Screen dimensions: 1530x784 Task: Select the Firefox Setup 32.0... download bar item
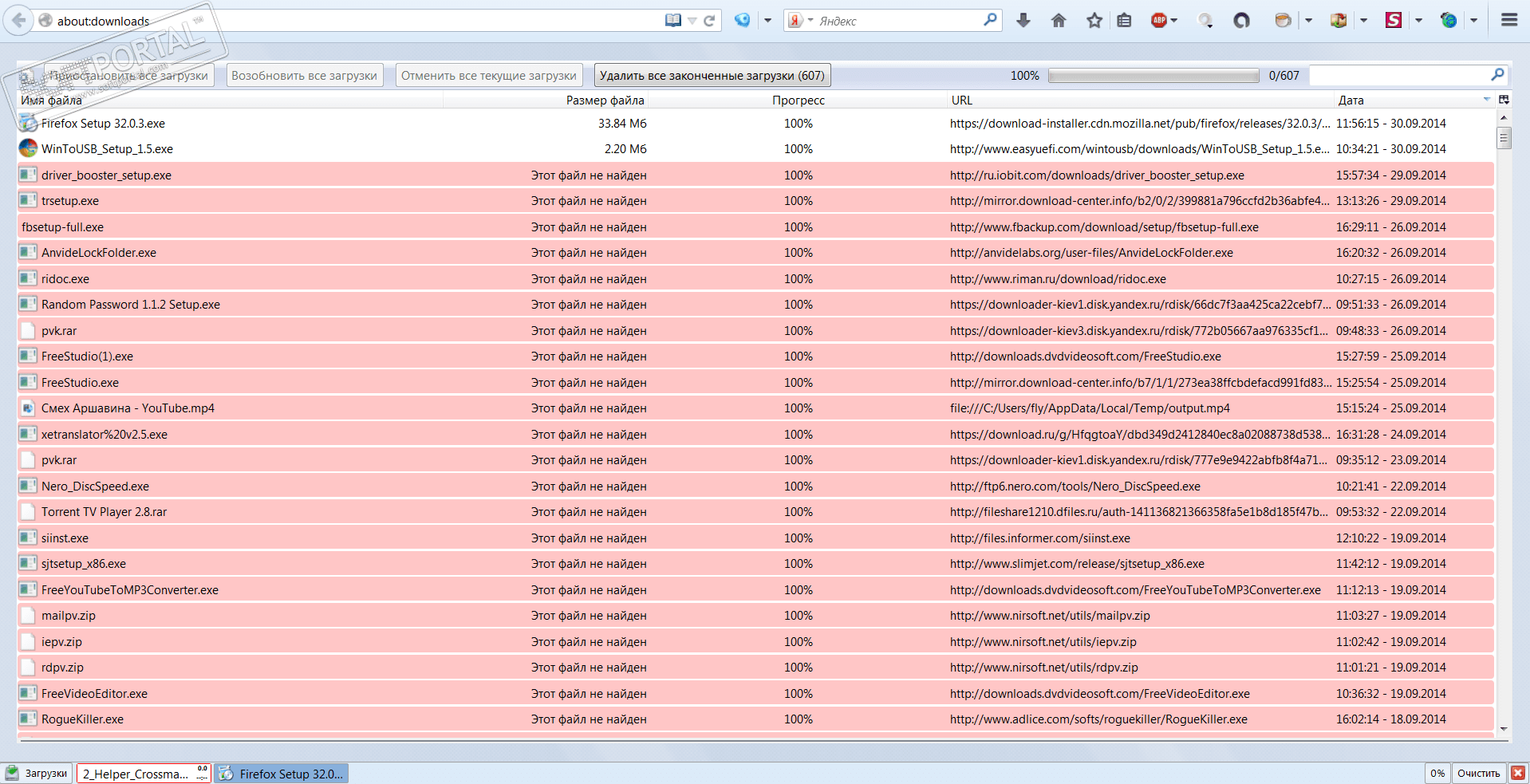click(x=281, y=774)
